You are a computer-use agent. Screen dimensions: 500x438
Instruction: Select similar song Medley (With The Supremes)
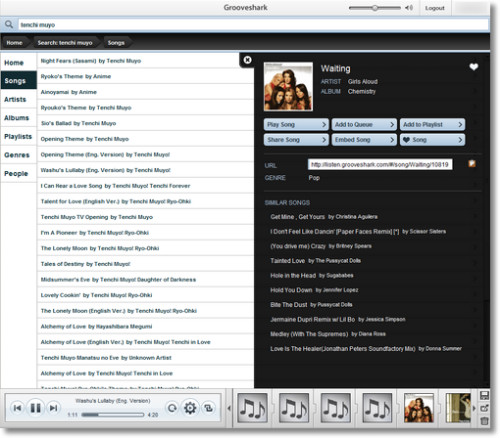(328, 334)
